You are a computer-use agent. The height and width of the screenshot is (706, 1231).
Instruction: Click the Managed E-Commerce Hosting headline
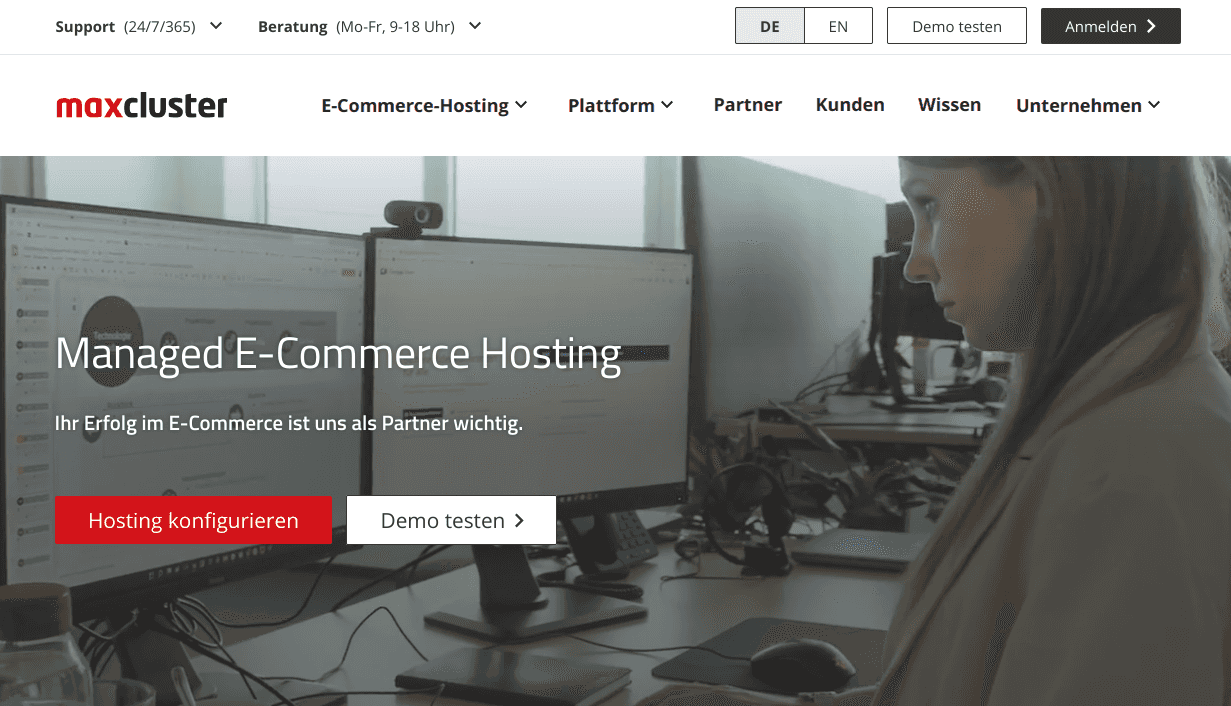(338, 354)
